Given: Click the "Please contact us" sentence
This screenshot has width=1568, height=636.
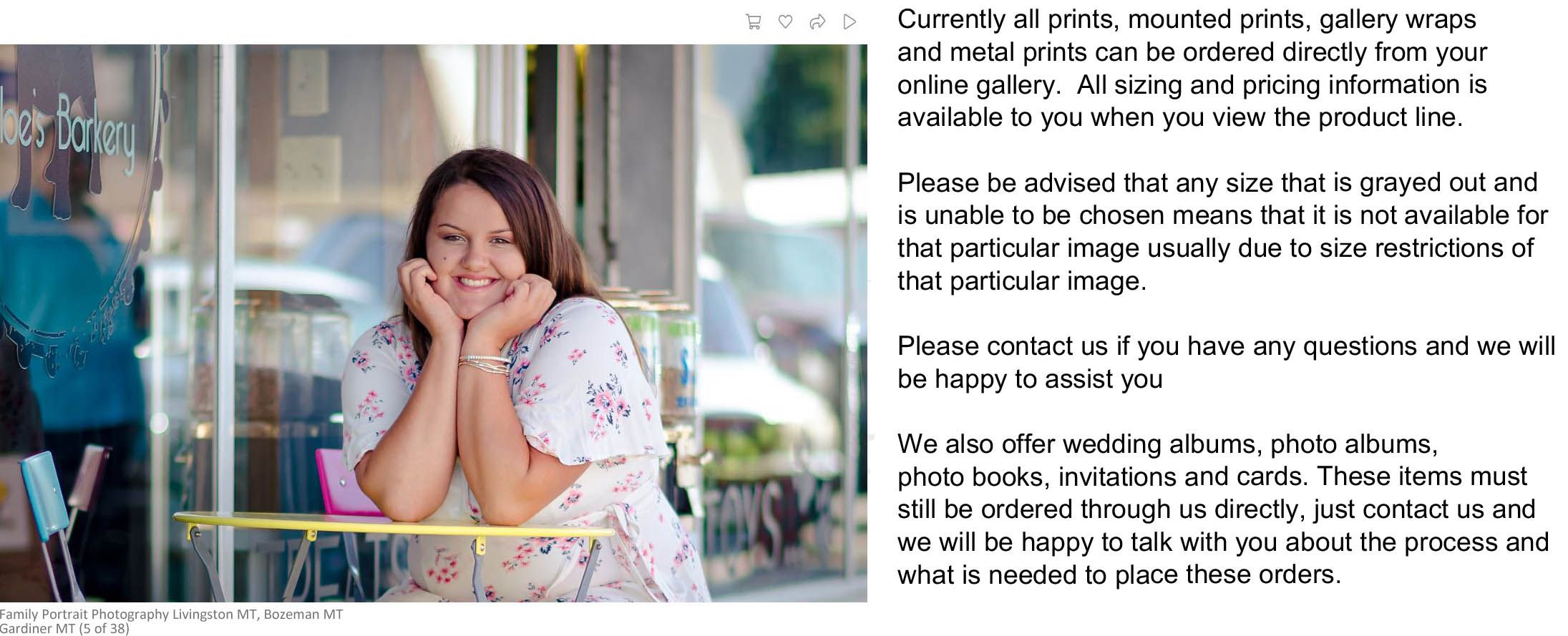Looking at the screenshot, I should coord(1226,363).
